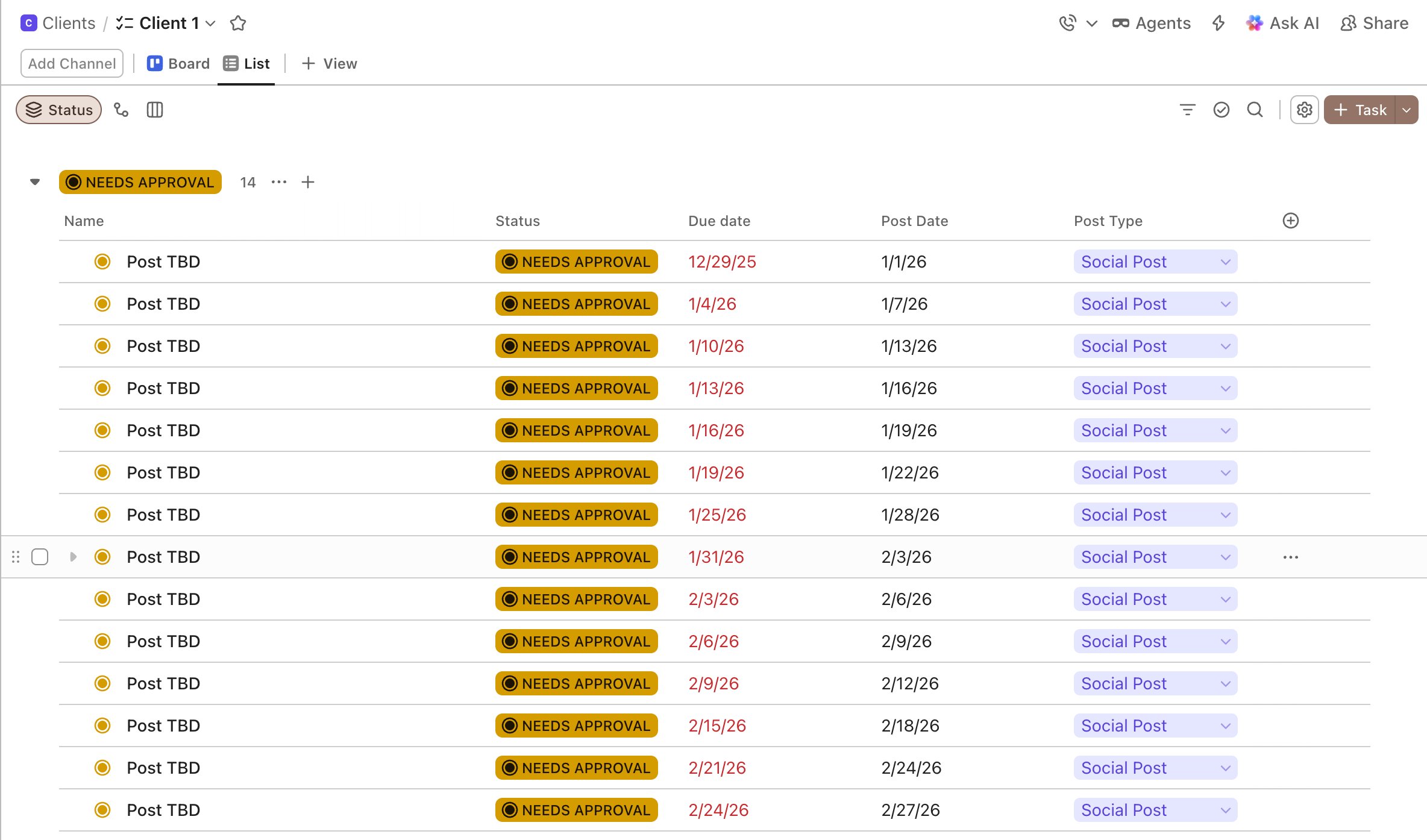
Task: Click the search magnifier icon
Action: tap(1255, 110)
